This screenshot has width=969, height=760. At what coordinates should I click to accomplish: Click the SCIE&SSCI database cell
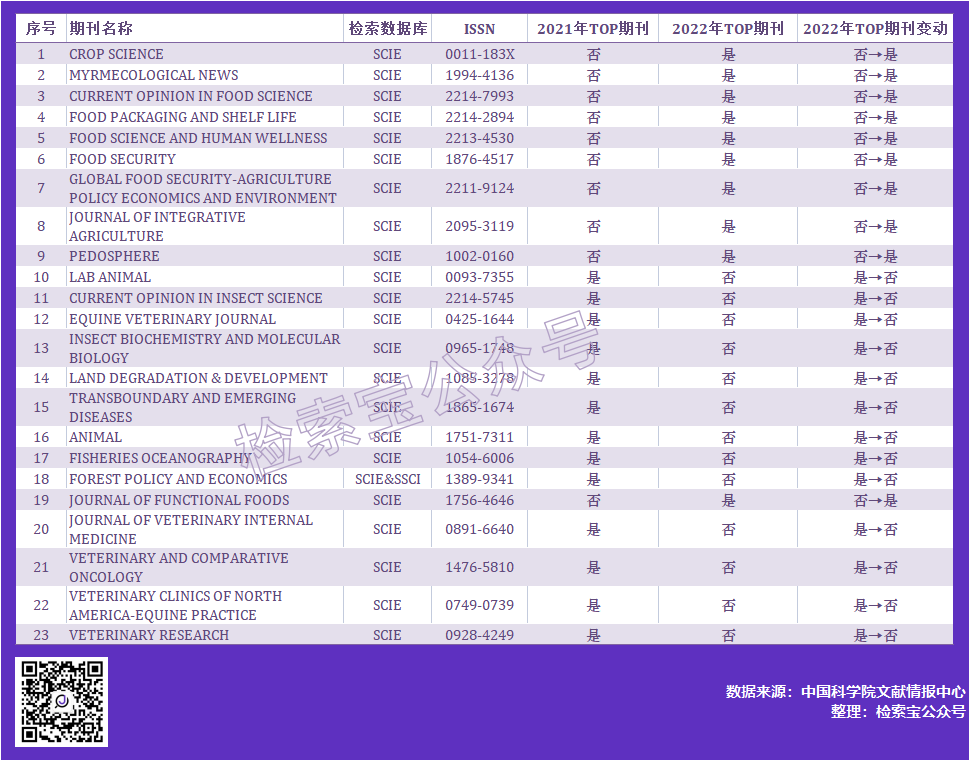click(387, 479)
